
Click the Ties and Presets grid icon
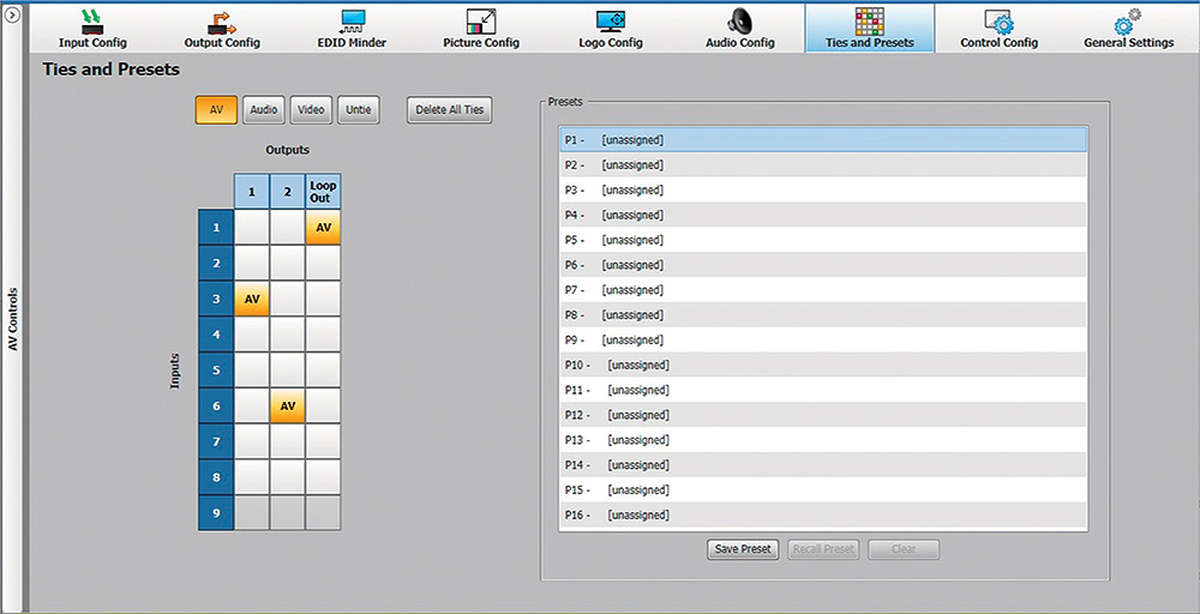869,20
